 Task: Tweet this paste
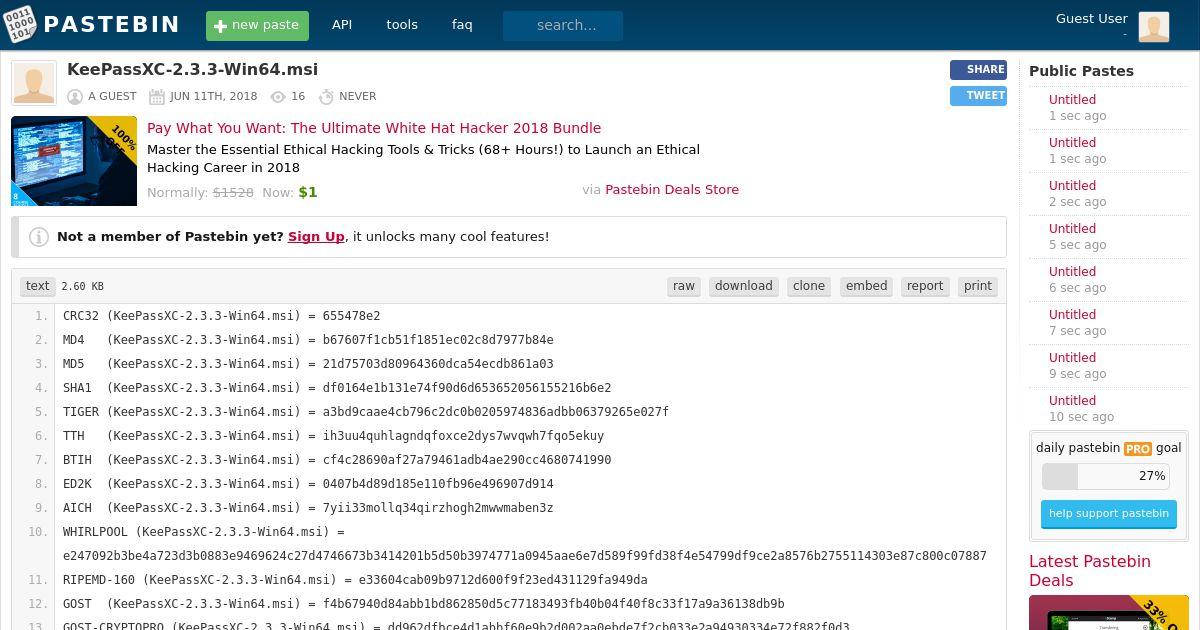coord(978,96)
